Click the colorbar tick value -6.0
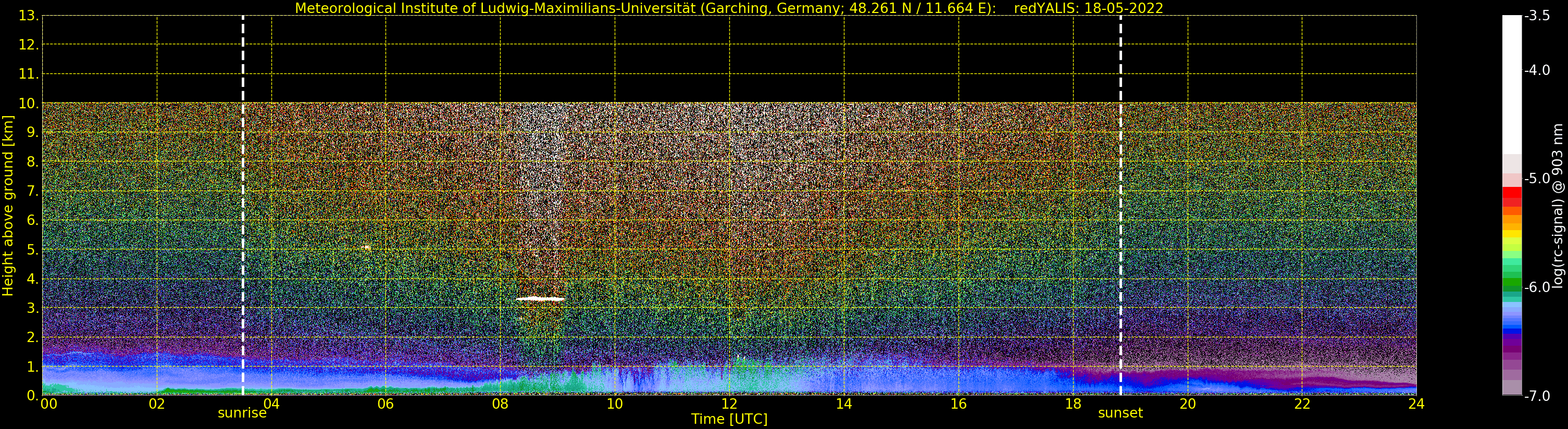 1537,287
